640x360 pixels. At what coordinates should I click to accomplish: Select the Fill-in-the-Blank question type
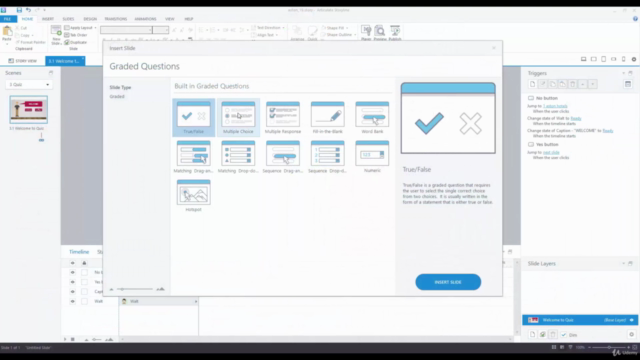point(327,118)
